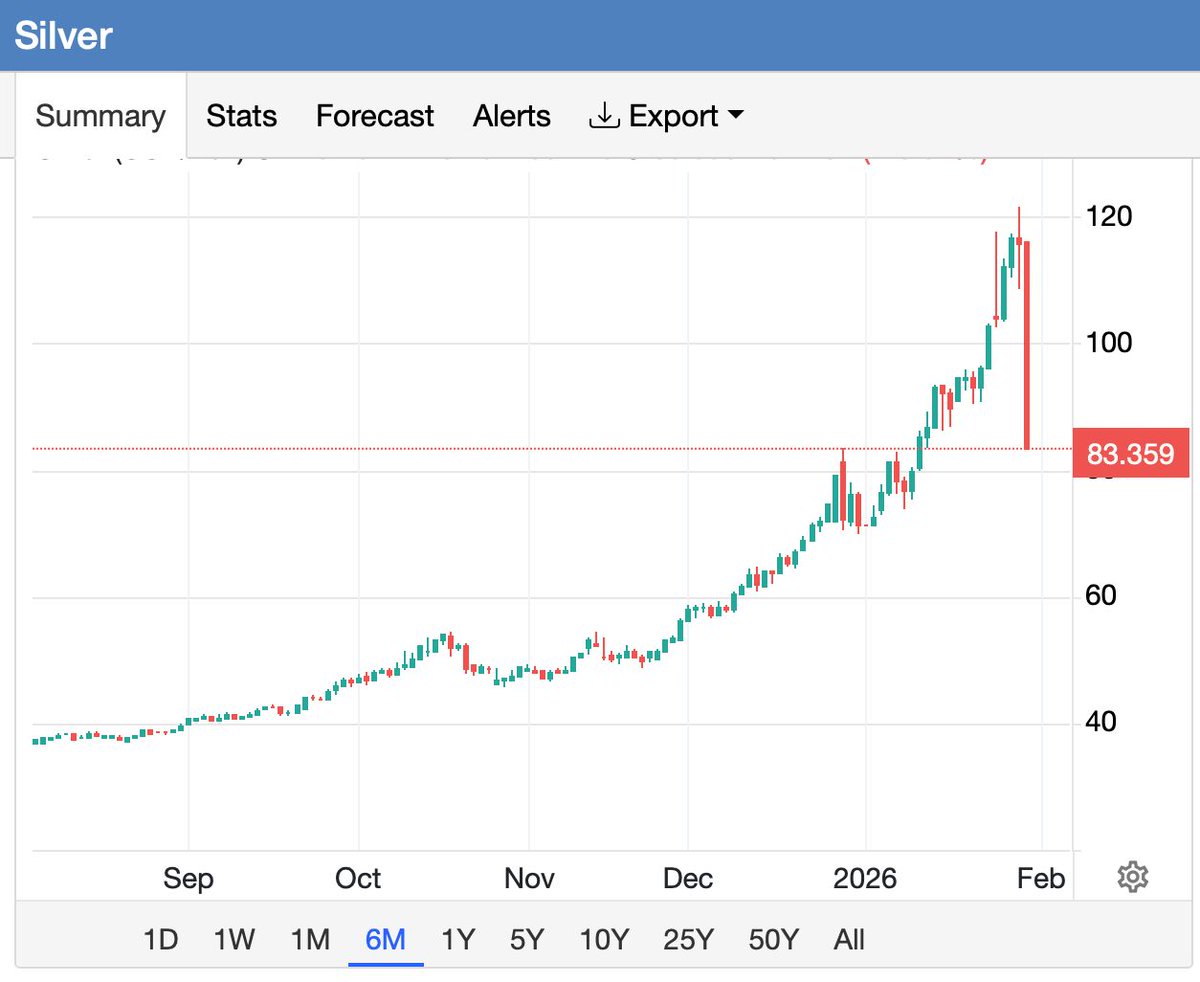
Task: Select the 6M time range
Action: [386, 940]
